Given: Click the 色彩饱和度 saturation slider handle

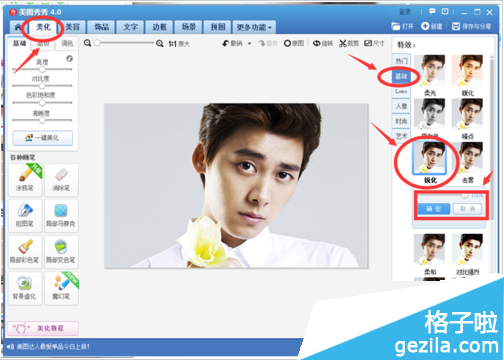Looking at the screenshot, I should (42, 103).
